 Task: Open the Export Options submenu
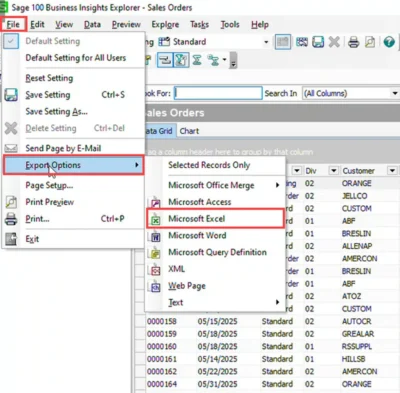74,165
